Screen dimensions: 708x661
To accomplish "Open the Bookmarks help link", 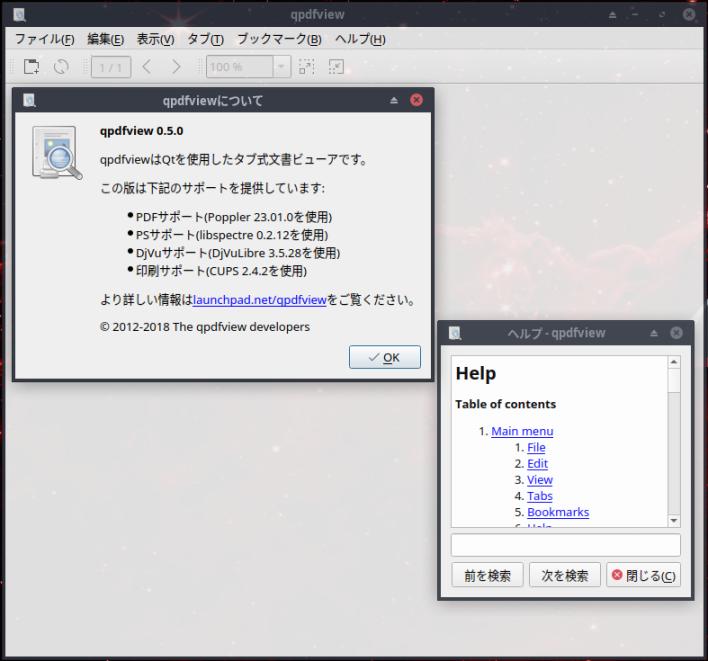I will (558, 512).
